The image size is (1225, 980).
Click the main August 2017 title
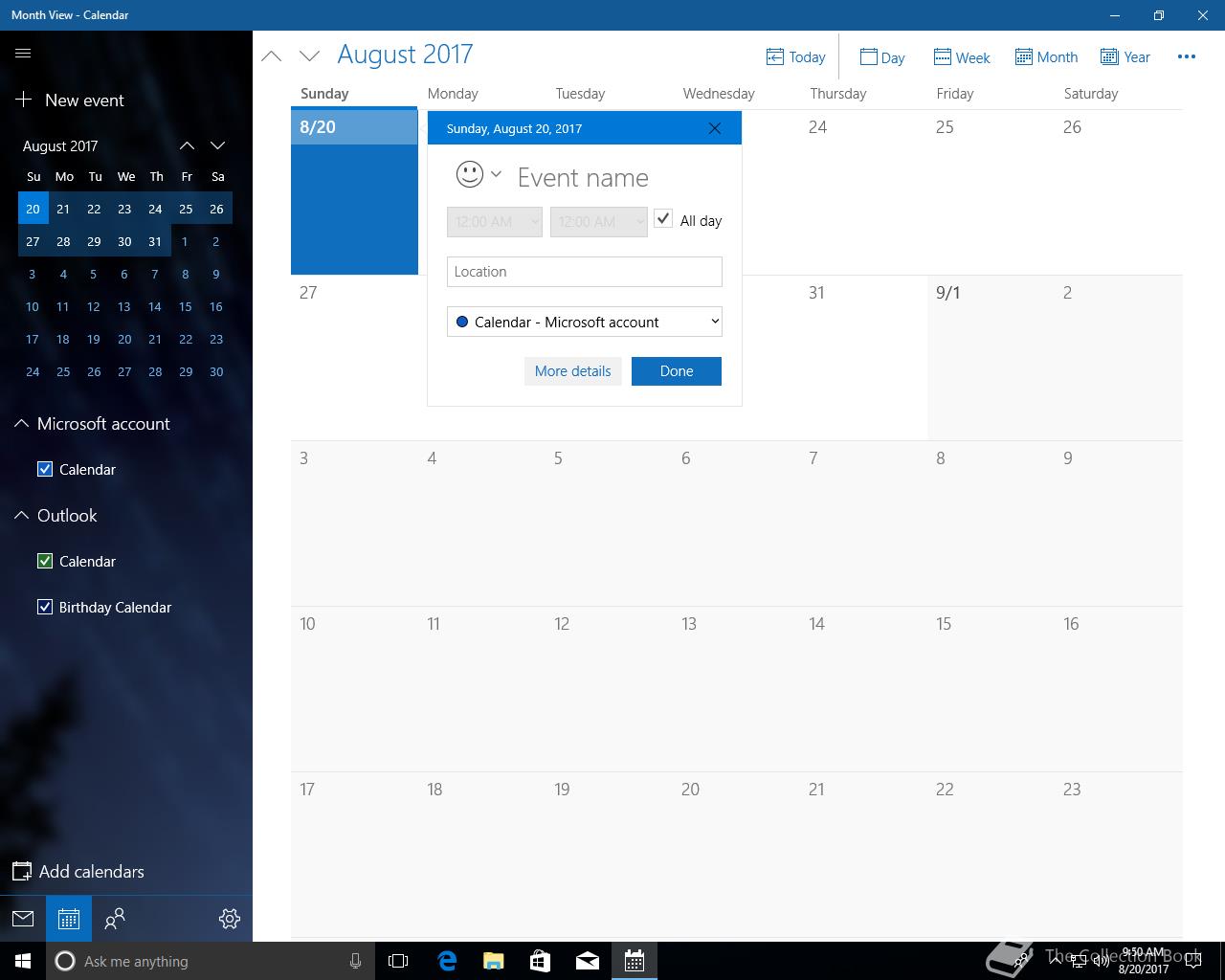[405, 55]
